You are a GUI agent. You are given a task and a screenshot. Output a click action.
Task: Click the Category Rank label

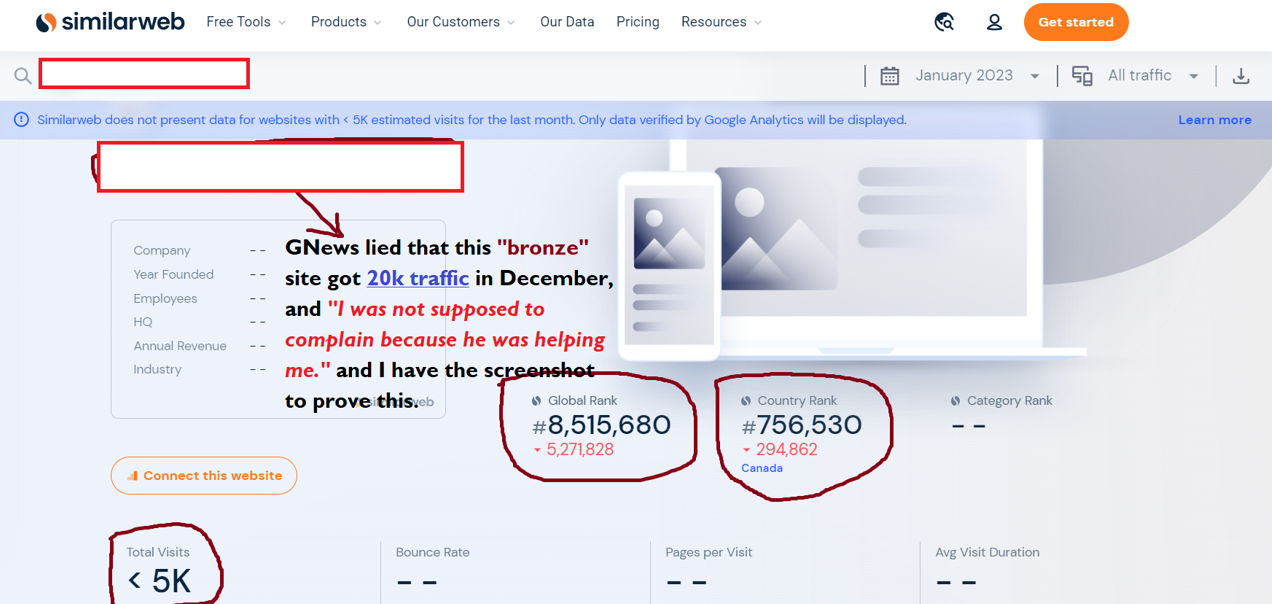[x=1009, y=401]
